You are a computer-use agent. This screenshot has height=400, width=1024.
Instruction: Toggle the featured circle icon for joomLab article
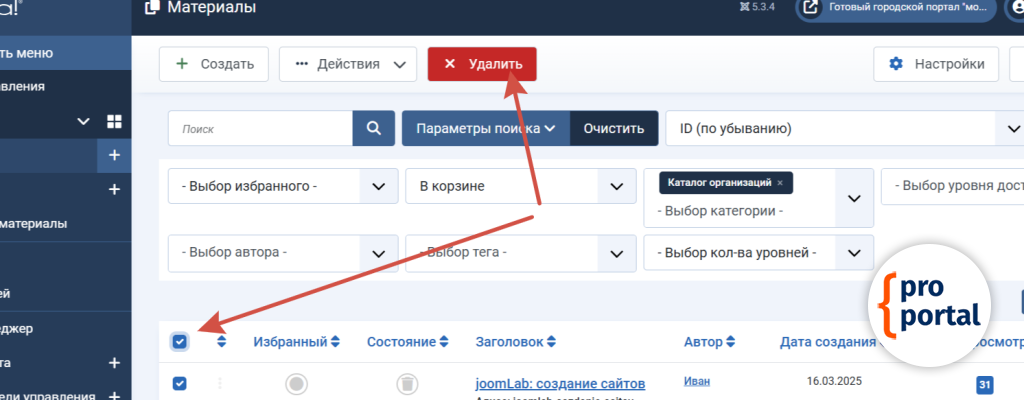click(296, 383)
